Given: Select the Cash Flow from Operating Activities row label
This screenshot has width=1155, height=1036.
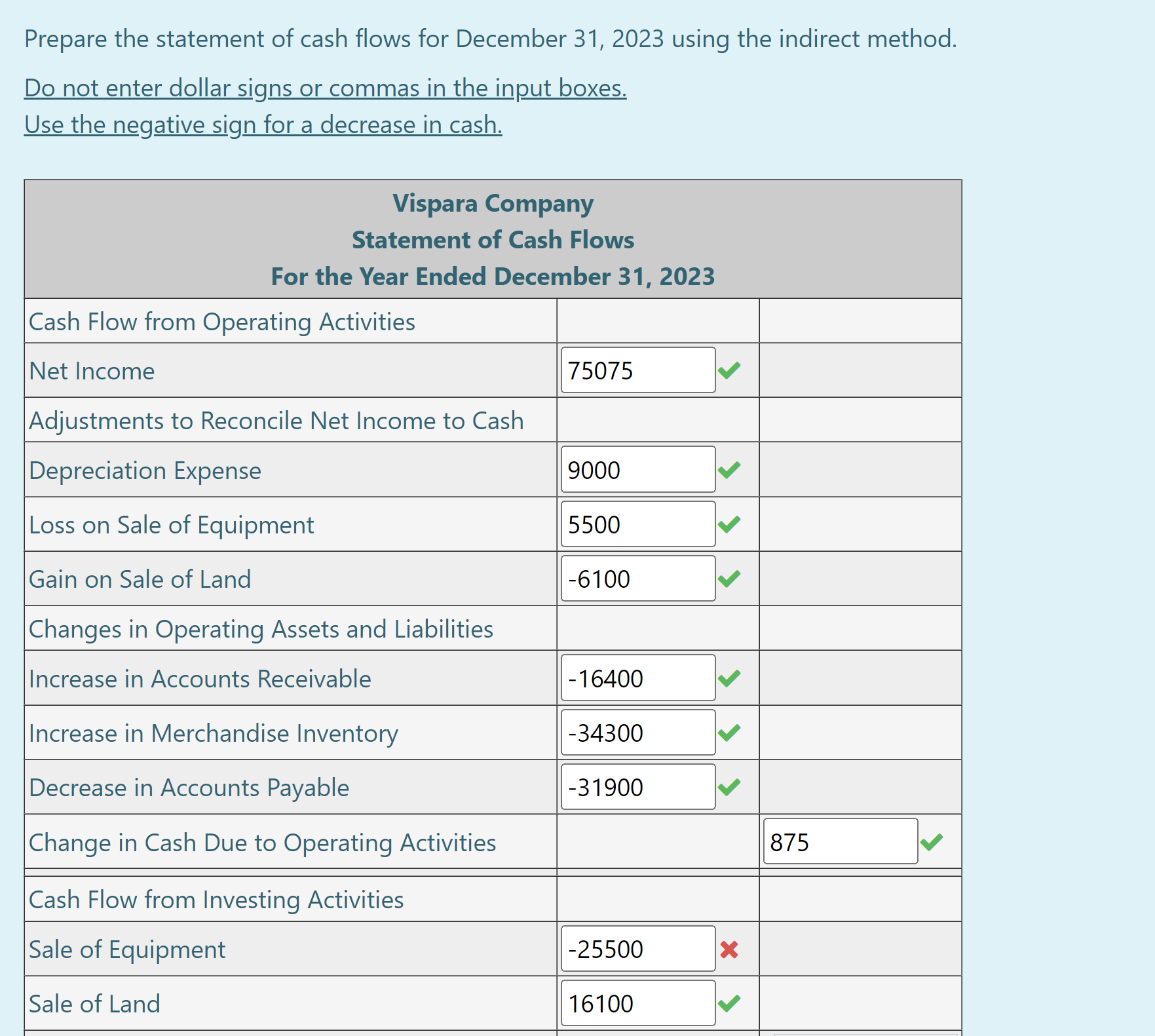Looking at the screenshot, I should click(x=221, y=321).
